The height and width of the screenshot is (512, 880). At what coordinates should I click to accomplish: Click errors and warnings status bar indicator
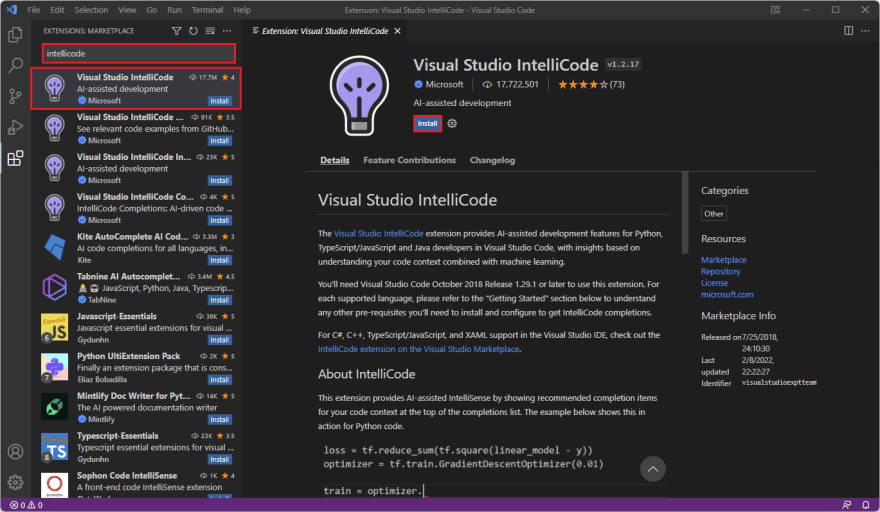click(x=26, y=505)
